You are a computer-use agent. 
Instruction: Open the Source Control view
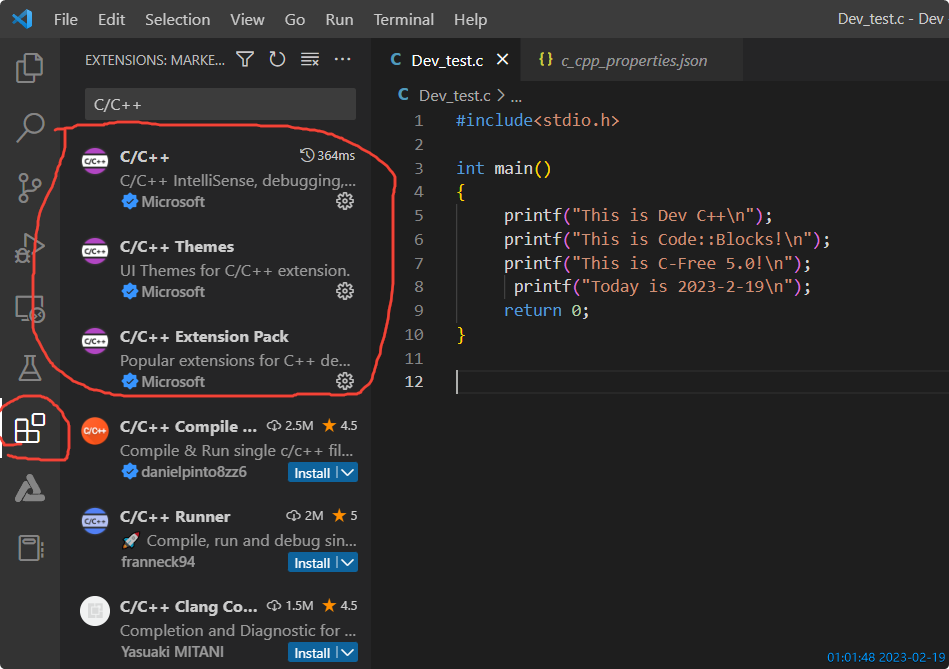click(29, 188)
